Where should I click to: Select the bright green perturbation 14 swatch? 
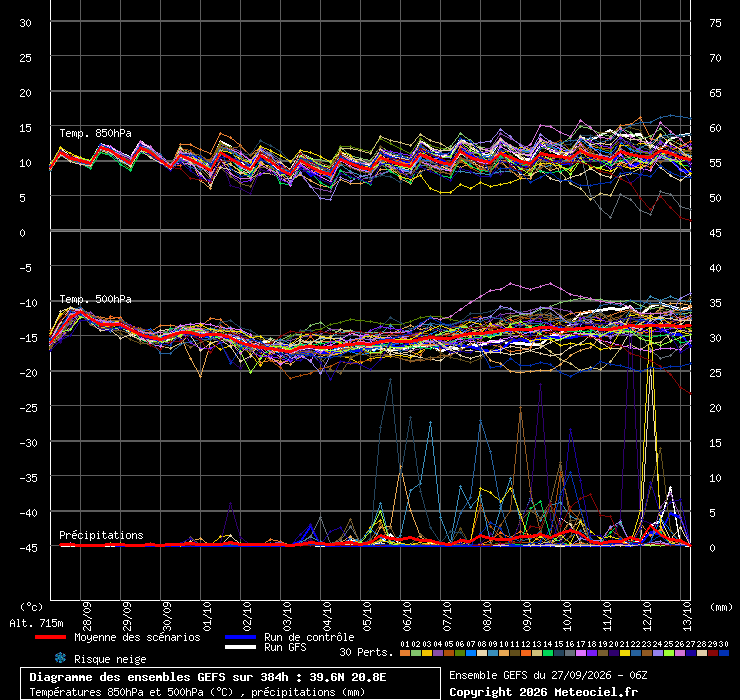(548, 653)
